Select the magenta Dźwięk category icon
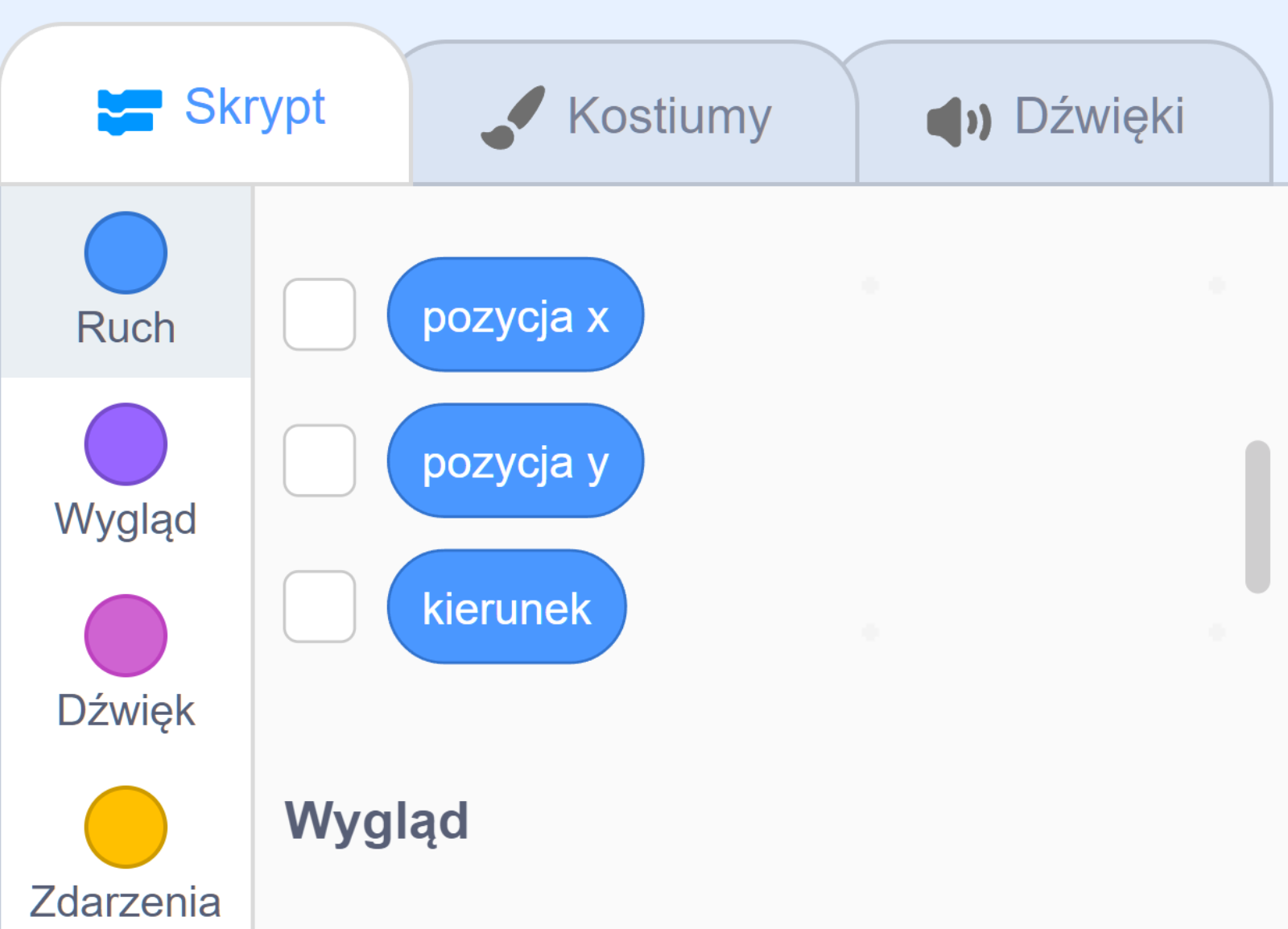1288x929 pixels. tap(125, 635)
